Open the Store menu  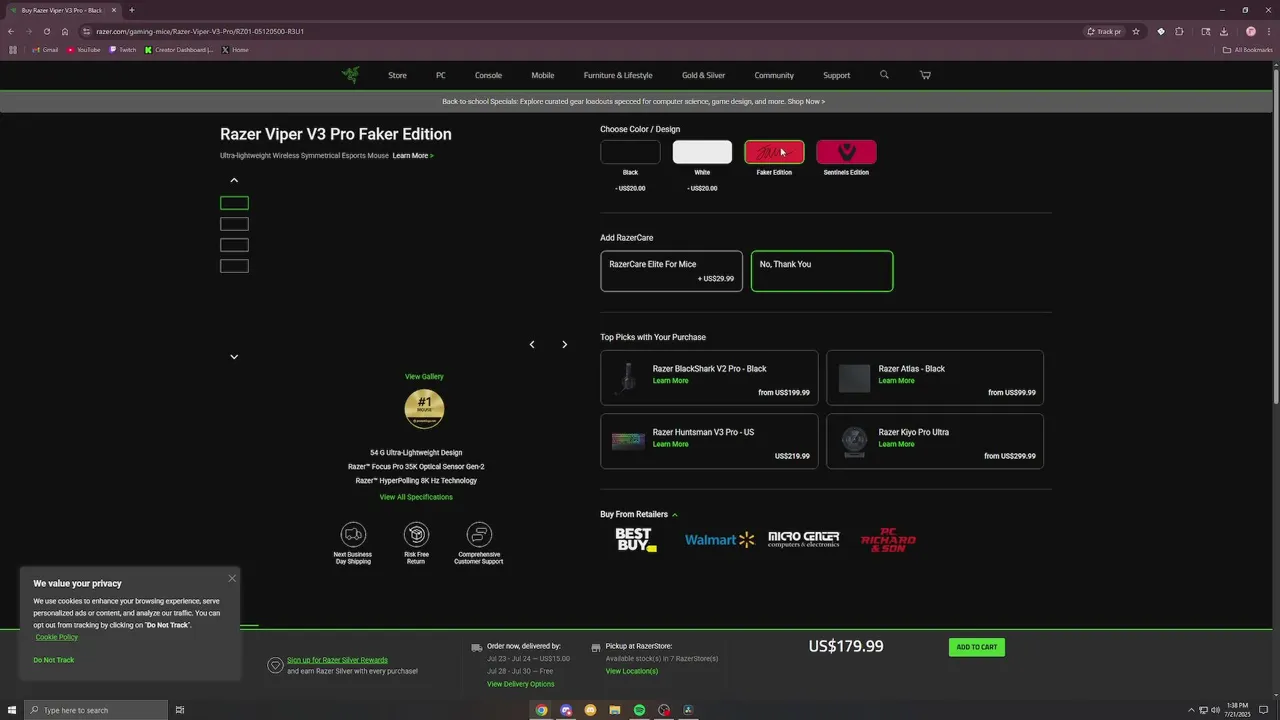397,75
